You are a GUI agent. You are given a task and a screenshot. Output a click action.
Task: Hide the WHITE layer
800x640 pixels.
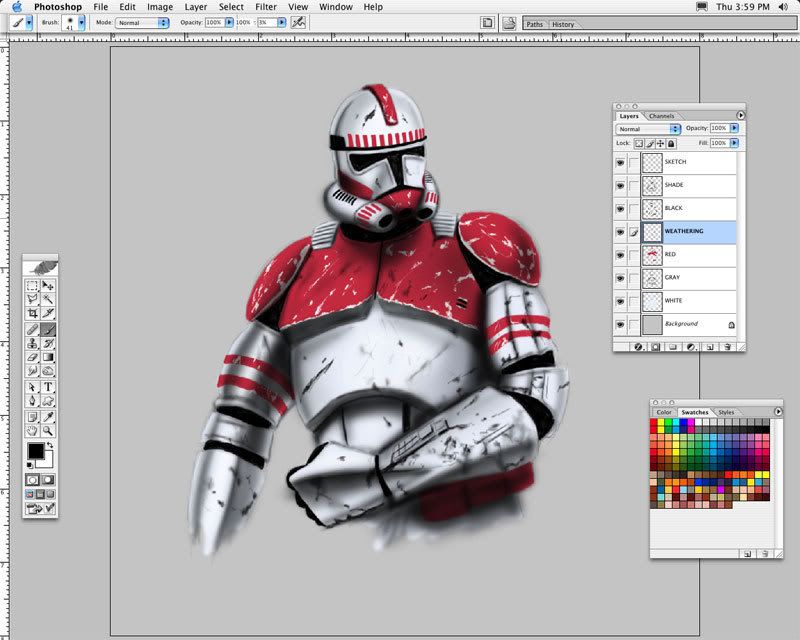620,301
